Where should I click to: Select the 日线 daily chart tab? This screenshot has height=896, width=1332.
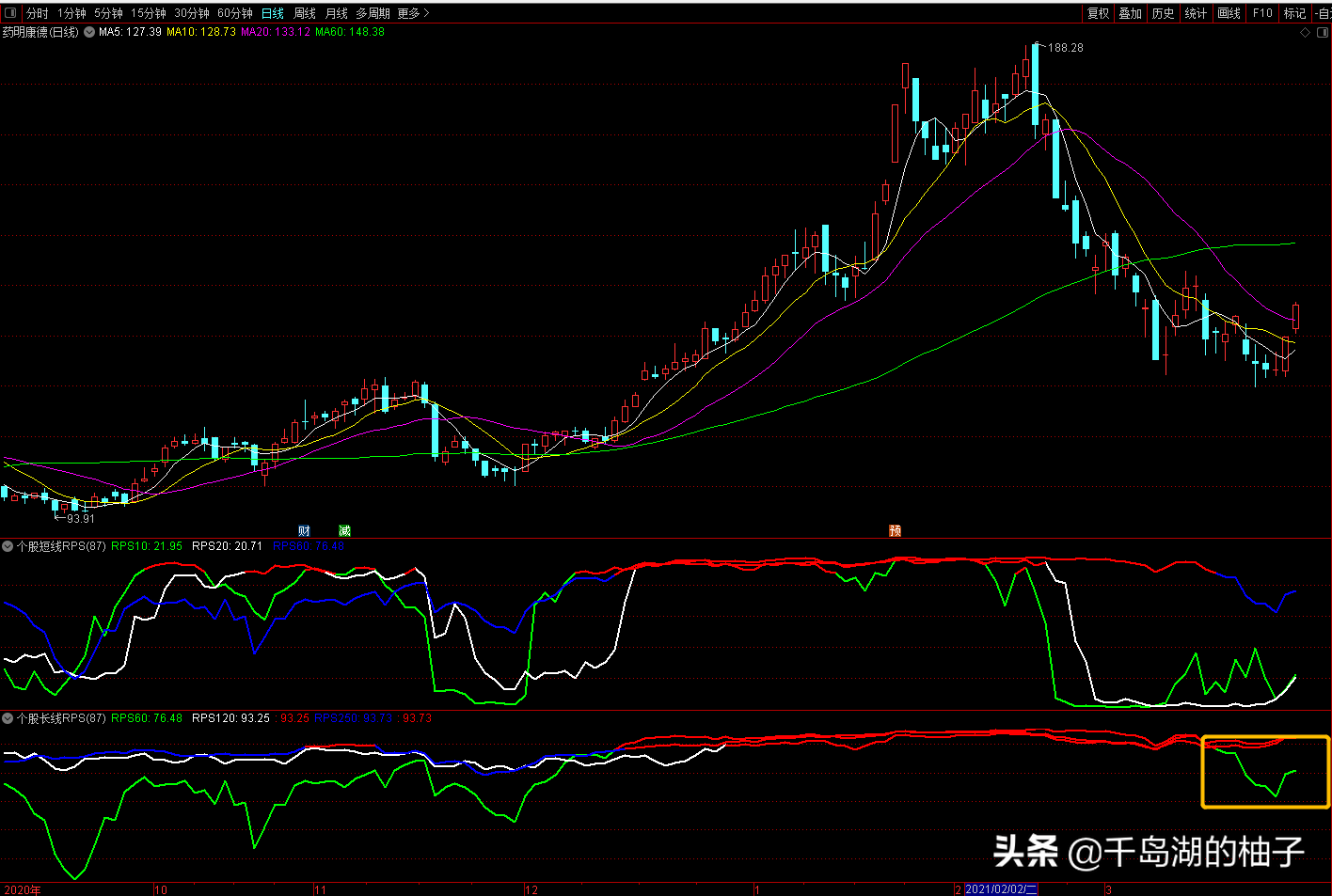pyautogui.click(x=273, y=13)
